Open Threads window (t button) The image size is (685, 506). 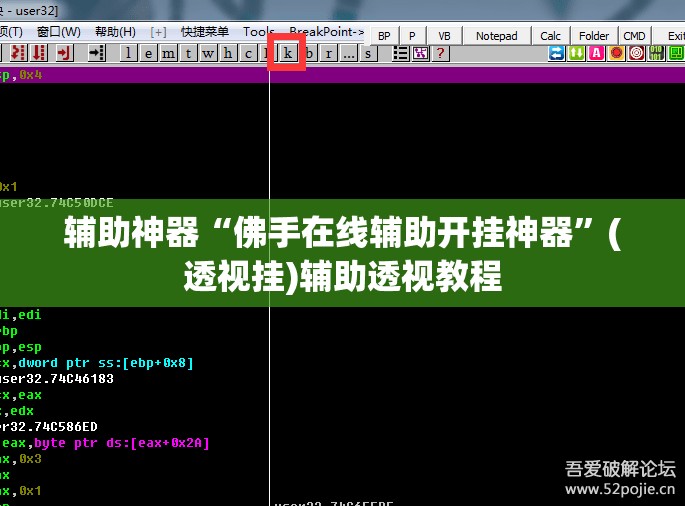(188, 53)
